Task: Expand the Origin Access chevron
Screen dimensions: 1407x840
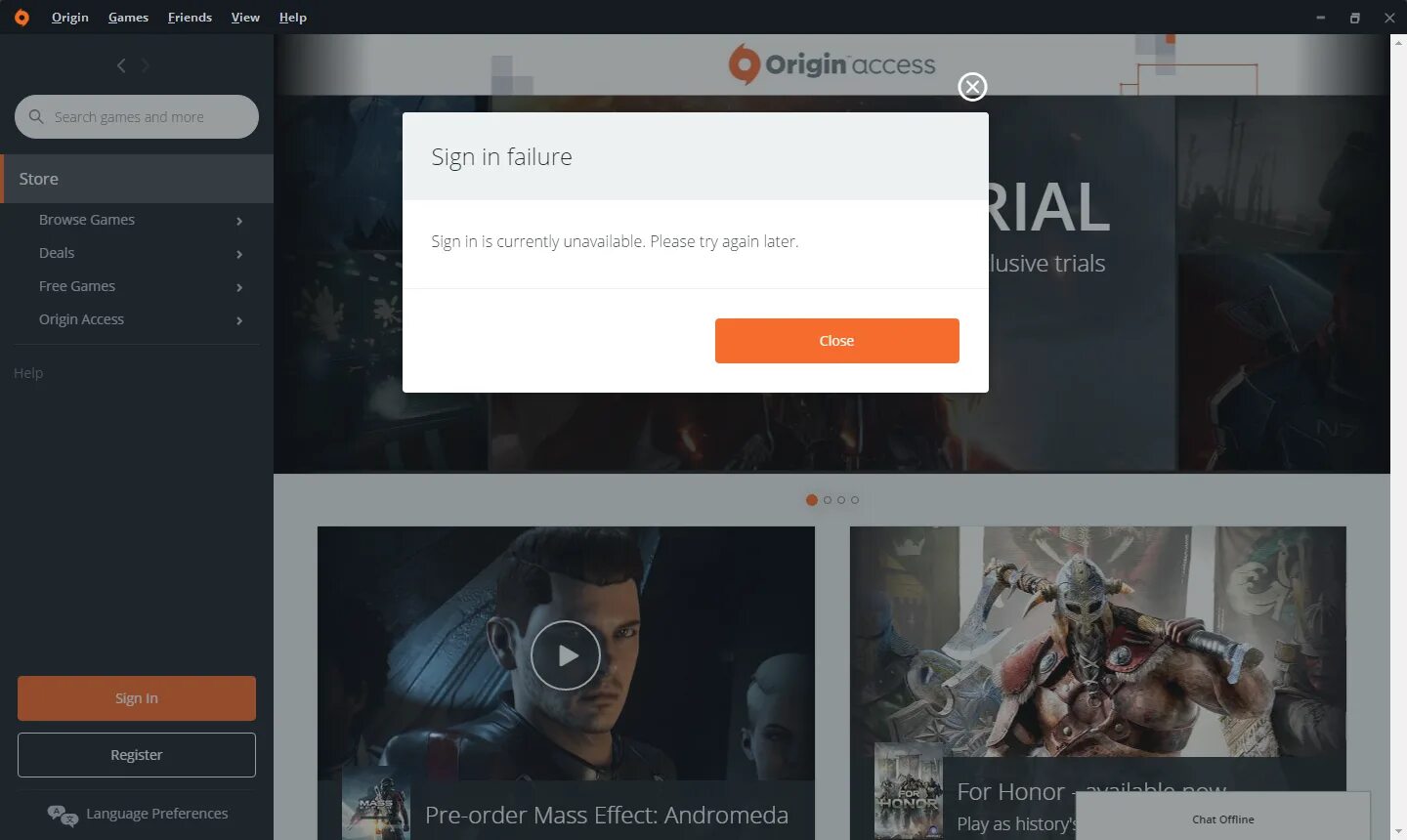Action: 239,320
